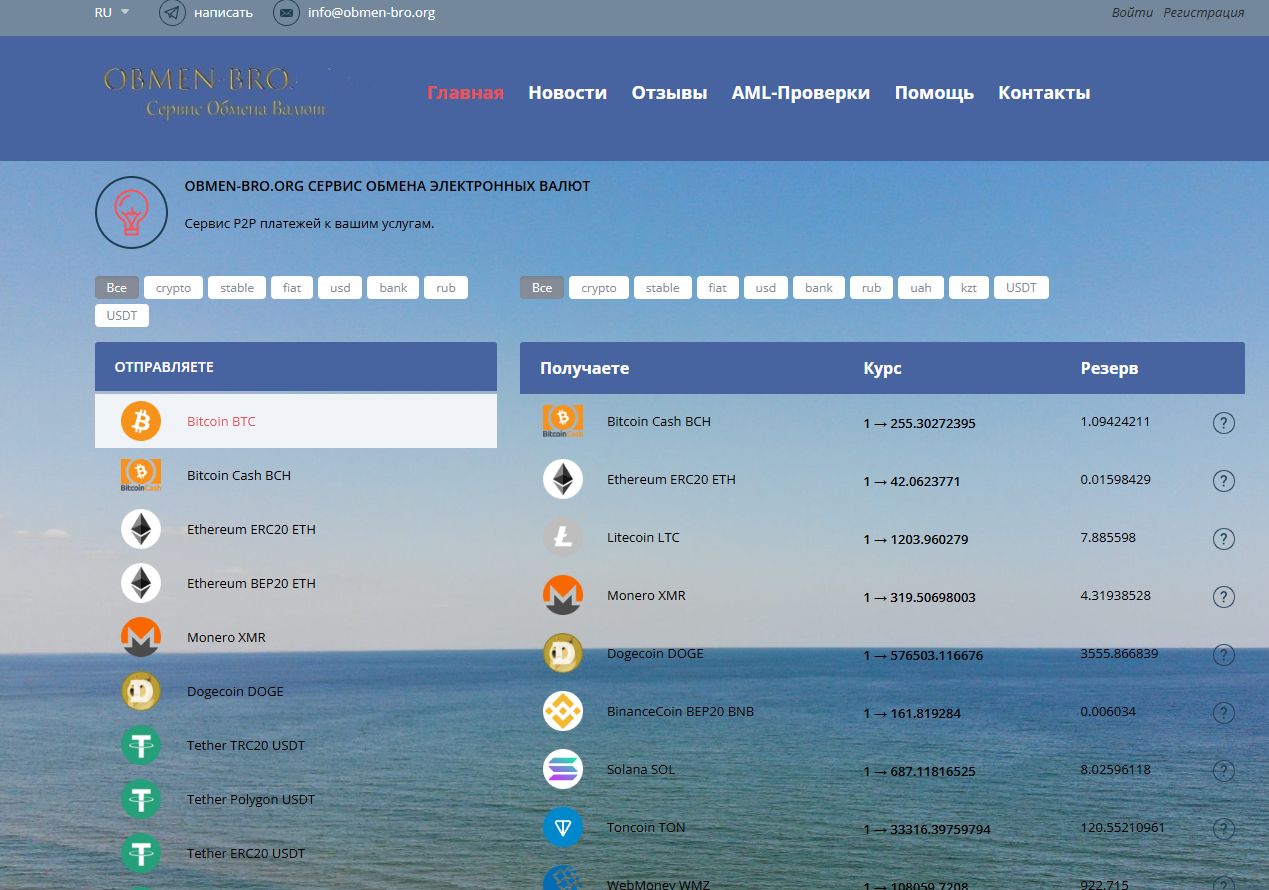Click Monero icon in send list
Image resolution: width=1269 pixels, height=890 pixels.
141,637
